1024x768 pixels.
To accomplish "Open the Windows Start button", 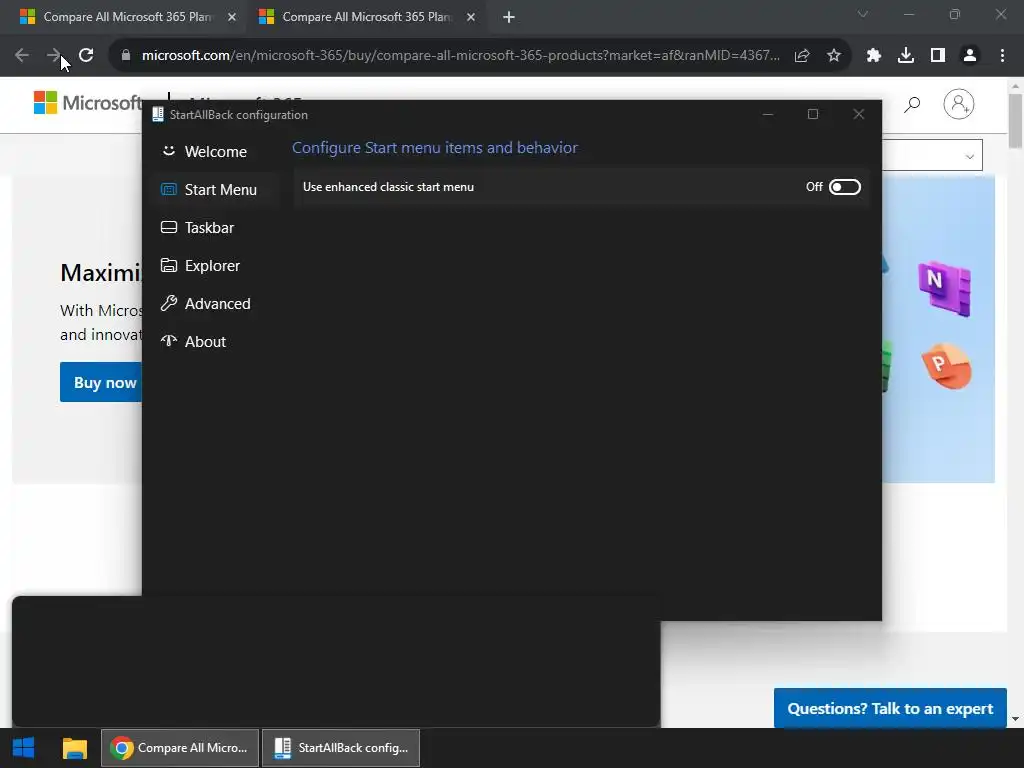I will point(24,748).
